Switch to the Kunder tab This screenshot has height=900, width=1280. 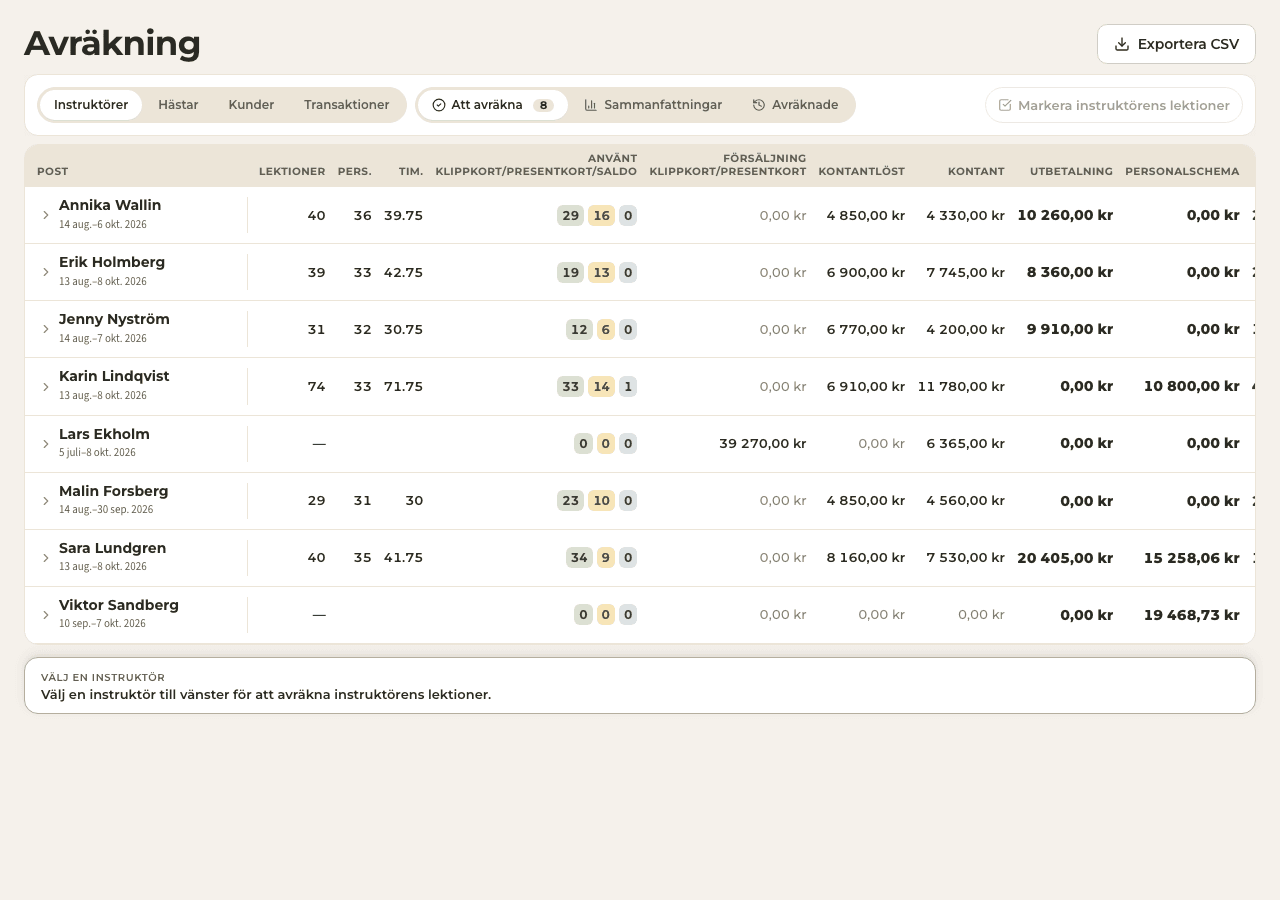click(x=251, y=105)
